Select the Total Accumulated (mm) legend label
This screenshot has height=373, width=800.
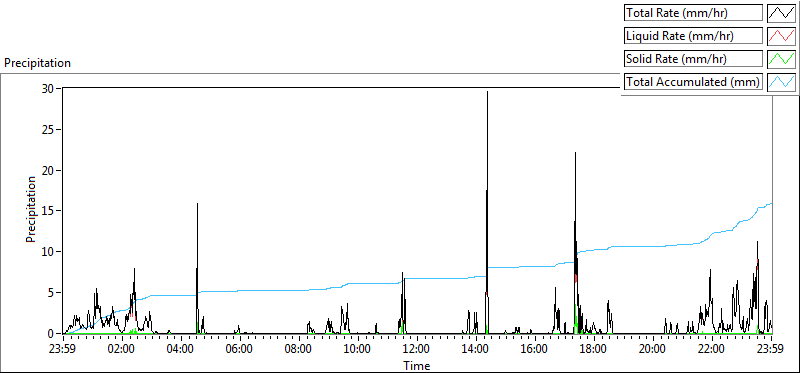click(692, 82)
